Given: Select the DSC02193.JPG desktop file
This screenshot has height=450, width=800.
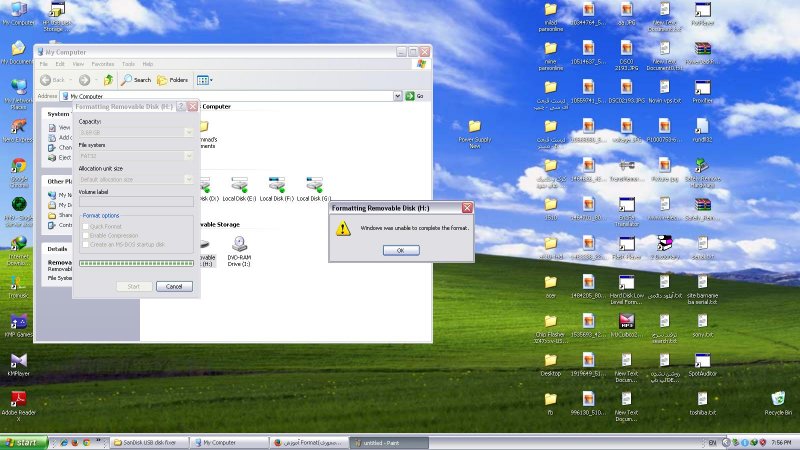Looking at the screenshot, I should click(x=627, y=92).
